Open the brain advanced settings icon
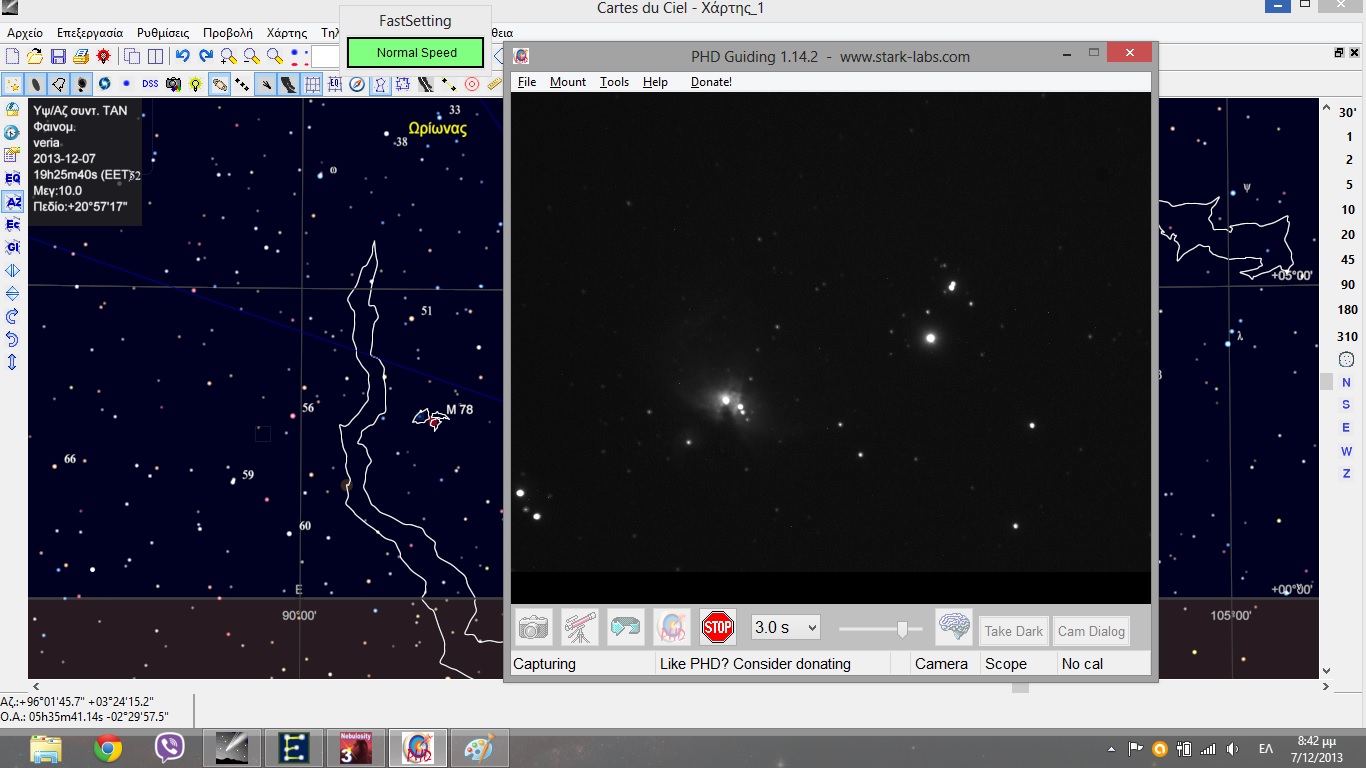 click(x=954, y=628)
